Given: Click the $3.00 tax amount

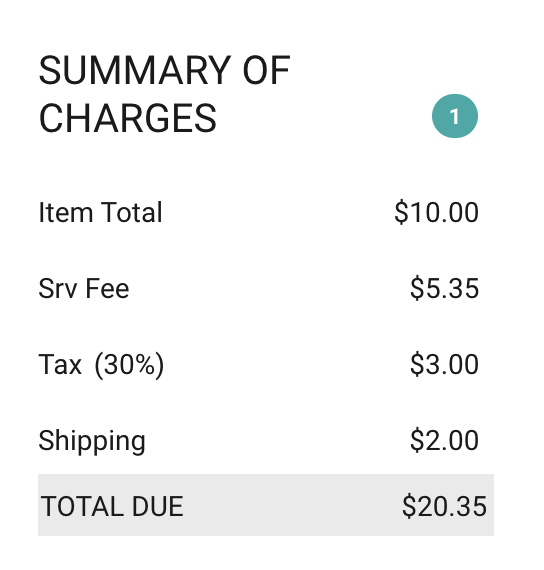Looking at the screenshot, I should tap(444, 364).
